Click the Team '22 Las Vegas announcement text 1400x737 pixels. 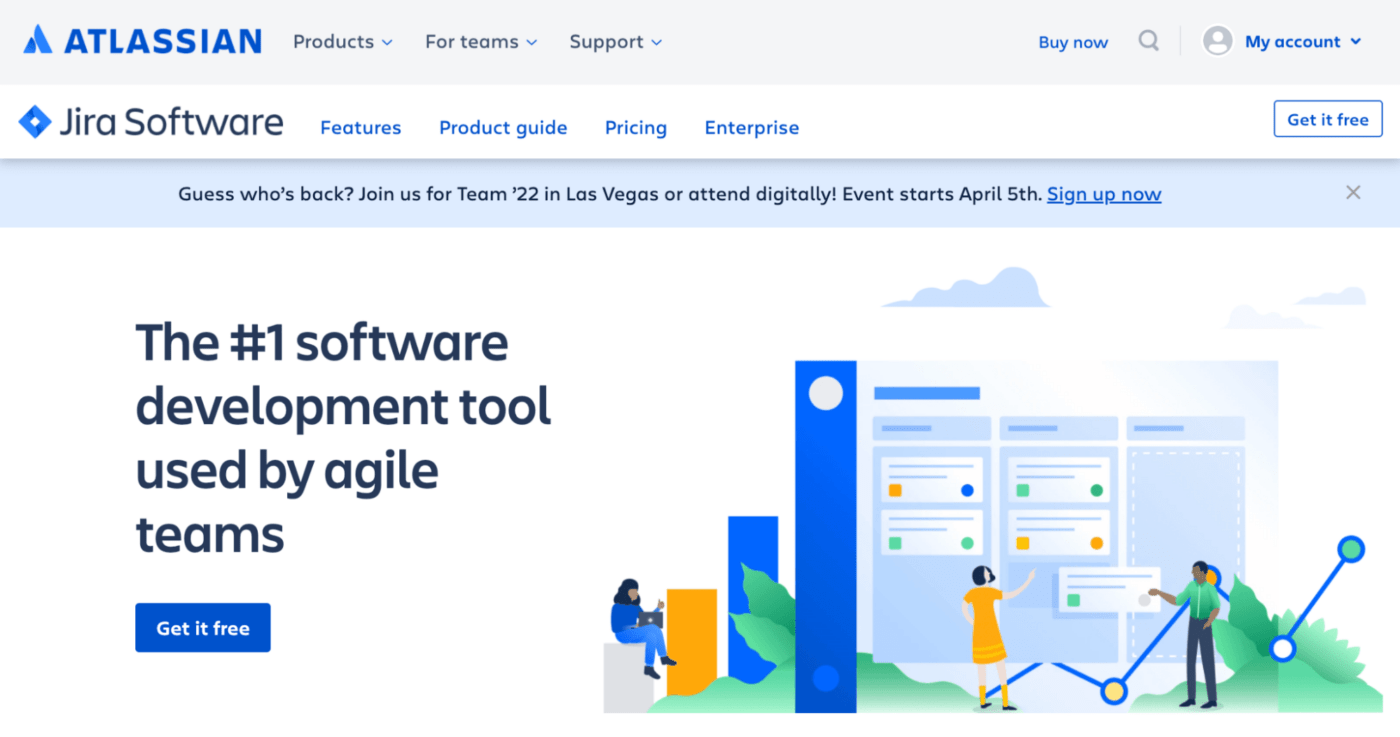[610, 194]
